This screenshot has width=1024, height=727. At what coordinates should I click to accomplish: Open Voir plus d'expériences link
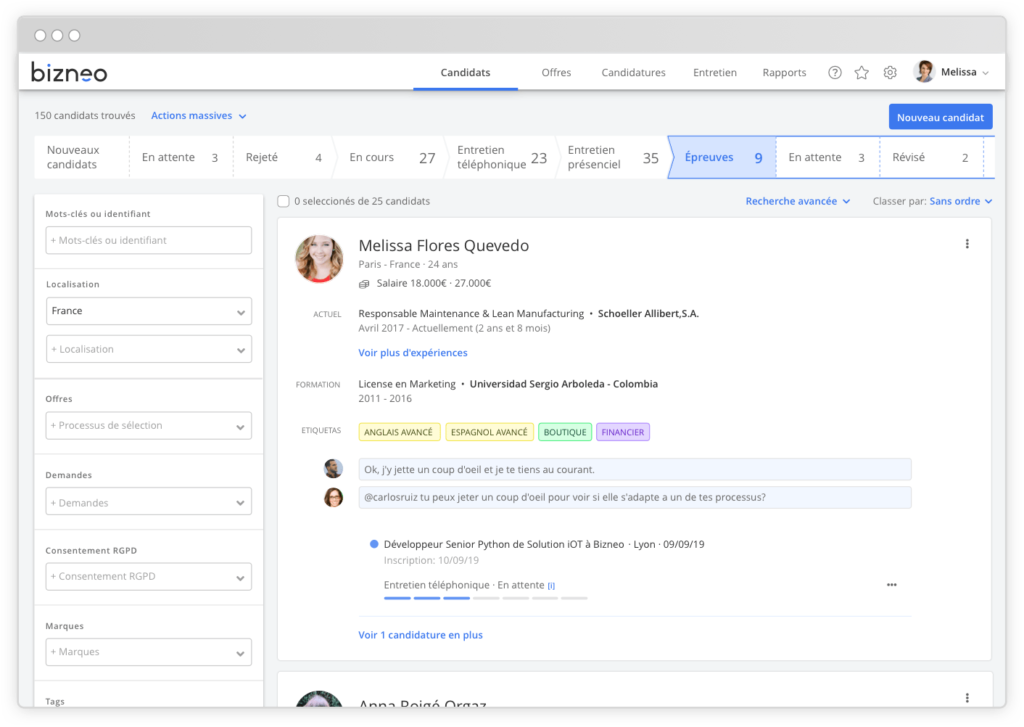[412, 352]
